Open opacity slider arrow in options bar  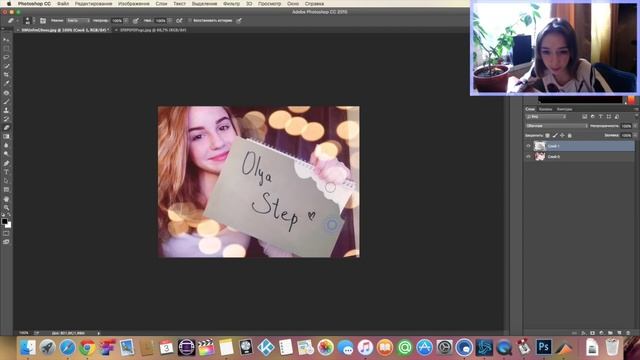click(x=126, y=20)
